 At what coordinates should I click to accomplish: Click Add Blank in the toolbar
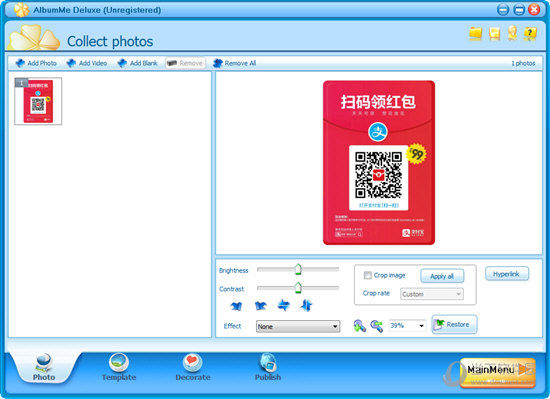(137, 63)
